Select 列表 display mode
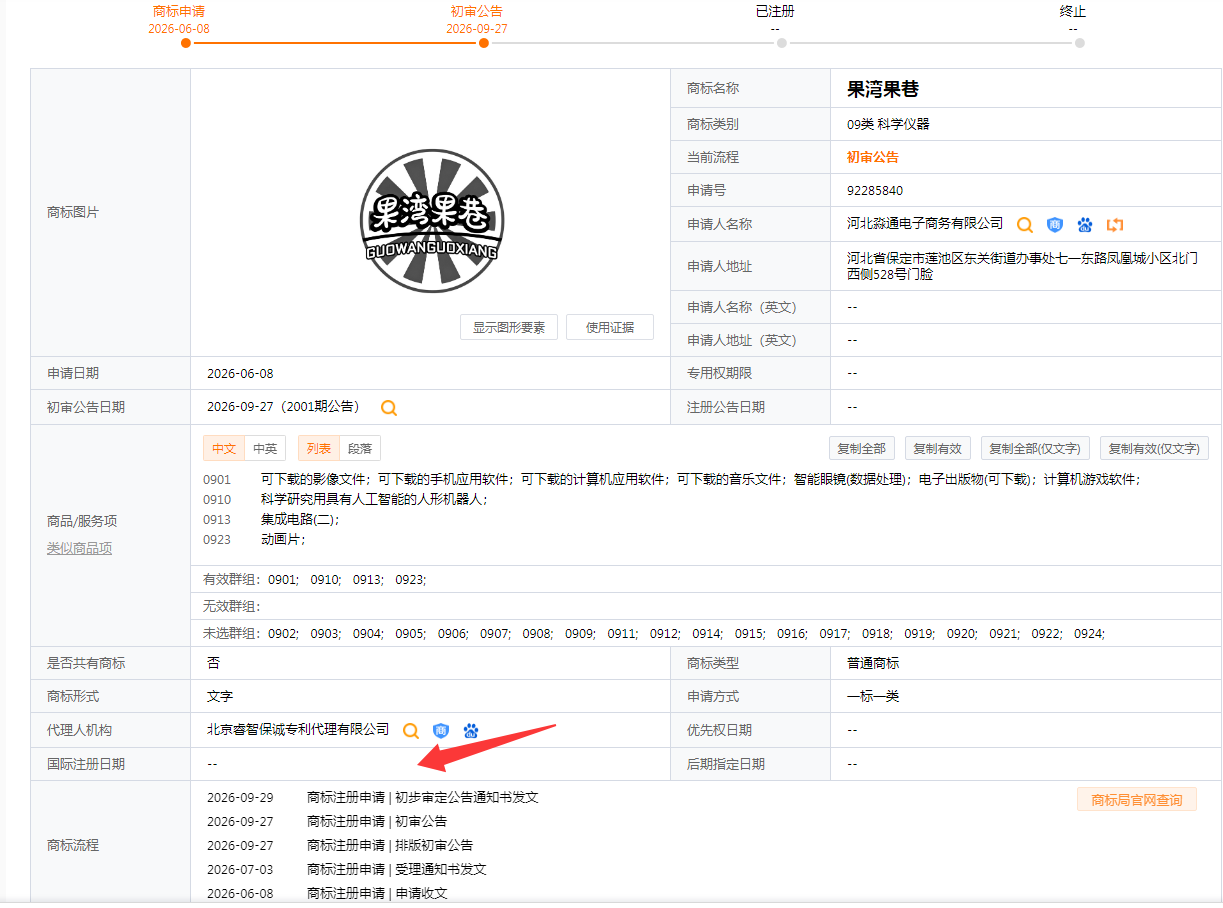This screenshot has width=1223, height=908. [x=319, y=449]
